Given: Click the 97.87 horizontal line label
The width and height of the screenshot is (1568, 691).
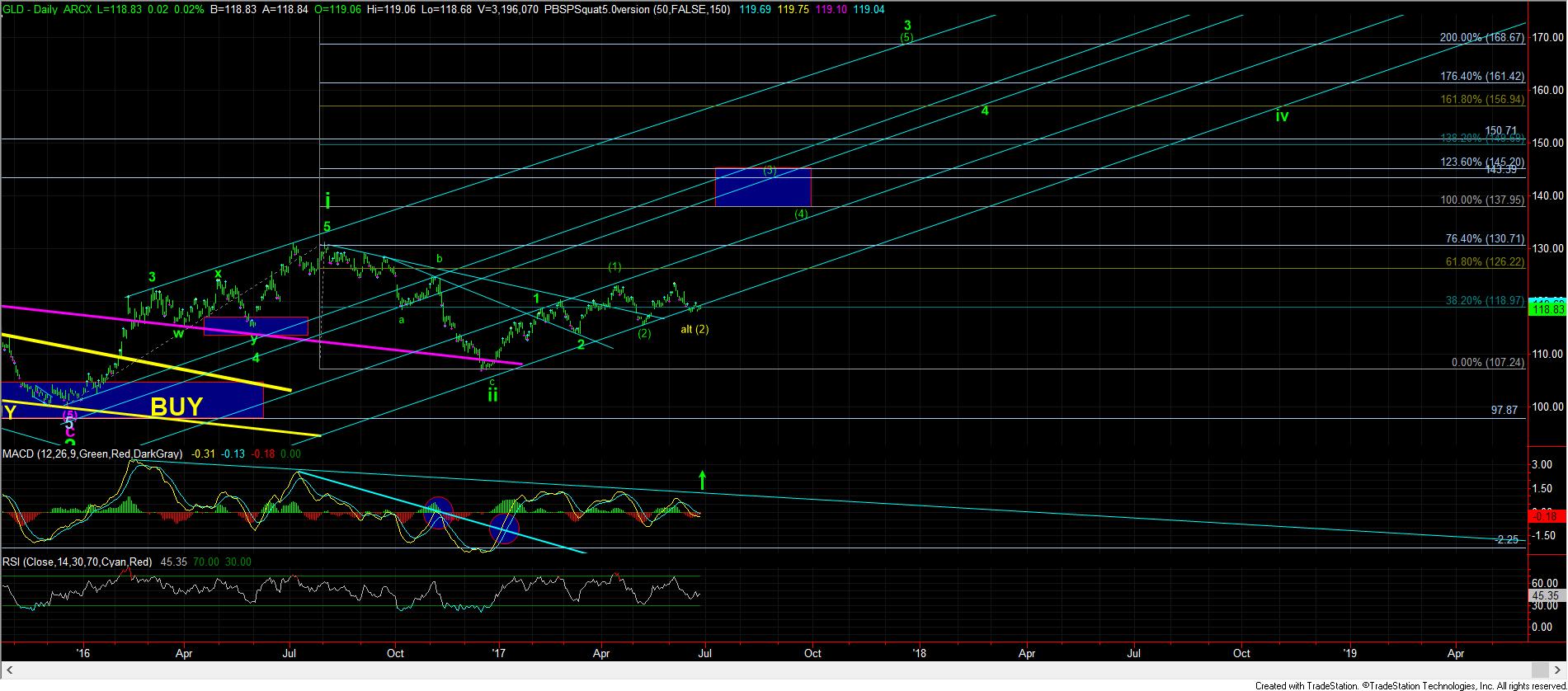Looking at the screenshot, I should 1504,410.
